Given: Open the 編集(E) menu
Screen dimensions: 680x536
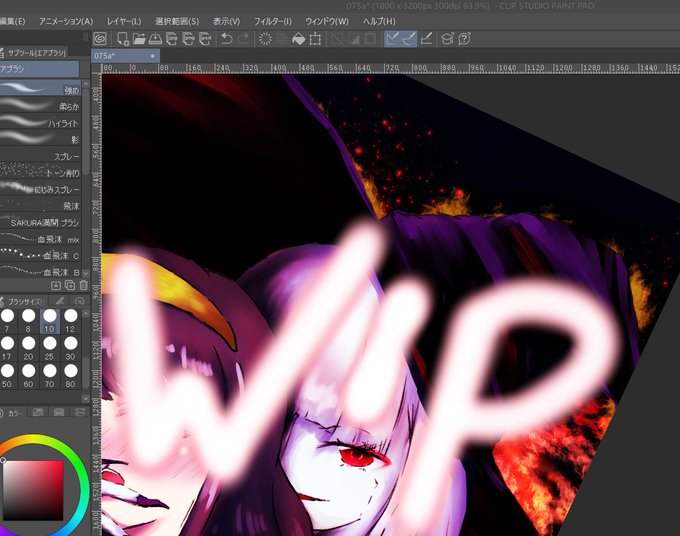Looking at the screenshot, I should coord(12,21).
